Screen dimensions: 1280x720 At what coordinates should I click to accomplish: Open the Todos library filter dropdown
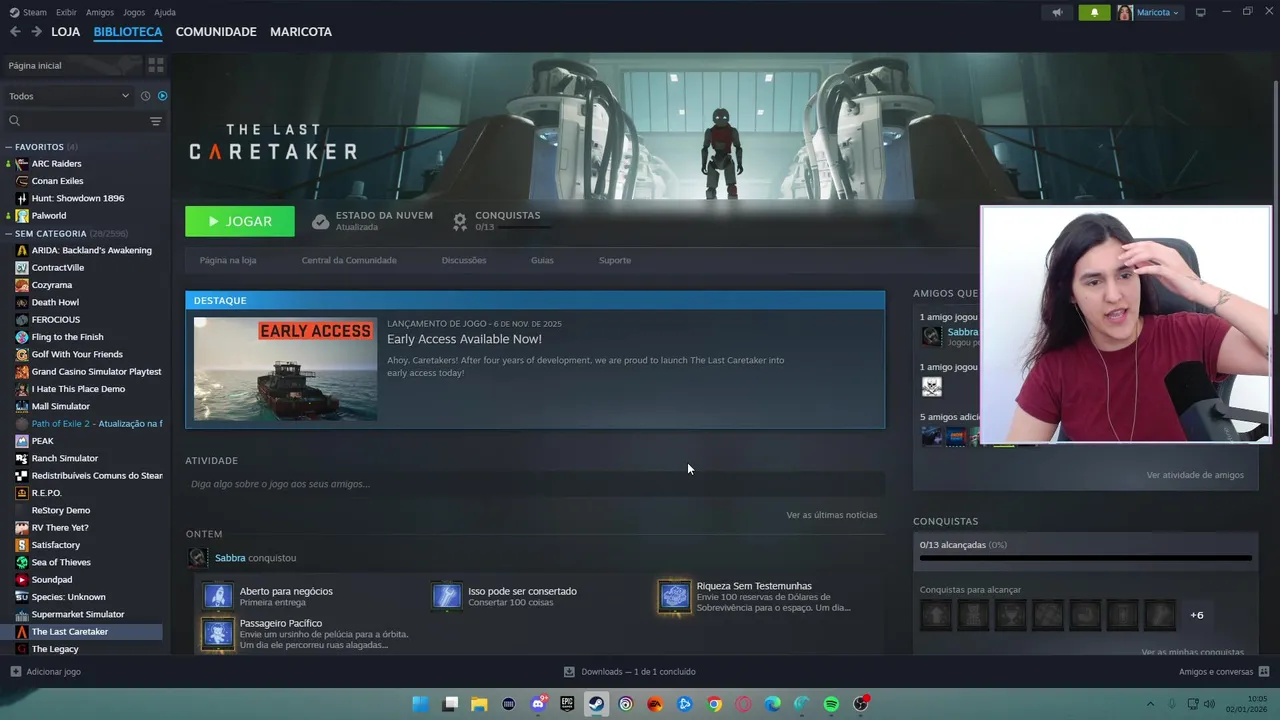[69, 96]
